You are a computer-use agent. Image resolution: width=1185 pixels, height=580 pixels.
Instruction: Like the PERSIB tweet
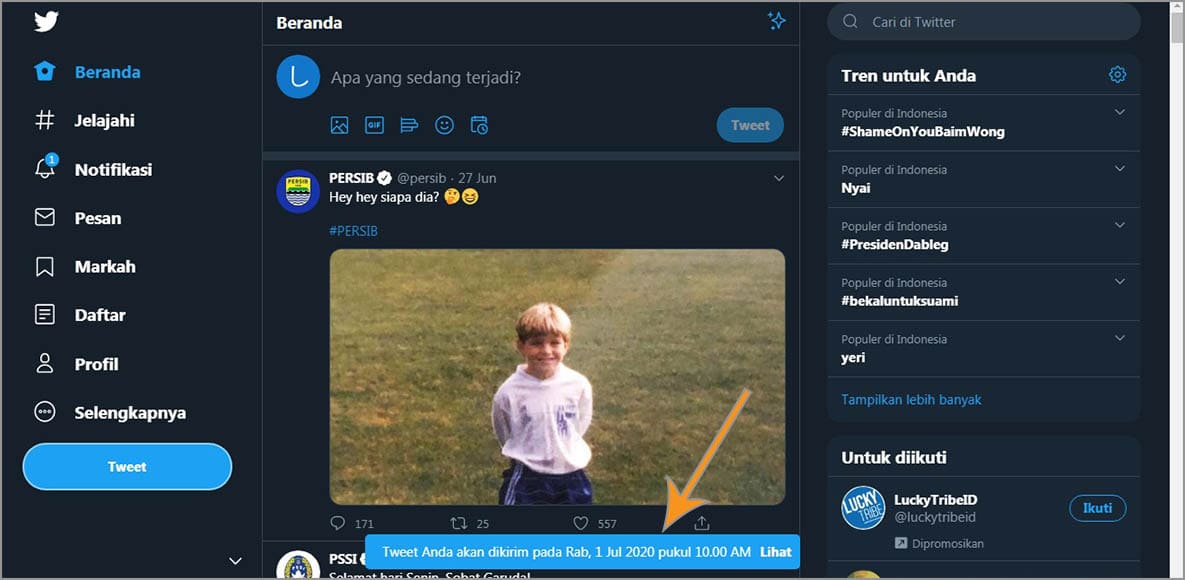(x=581, y=523)
